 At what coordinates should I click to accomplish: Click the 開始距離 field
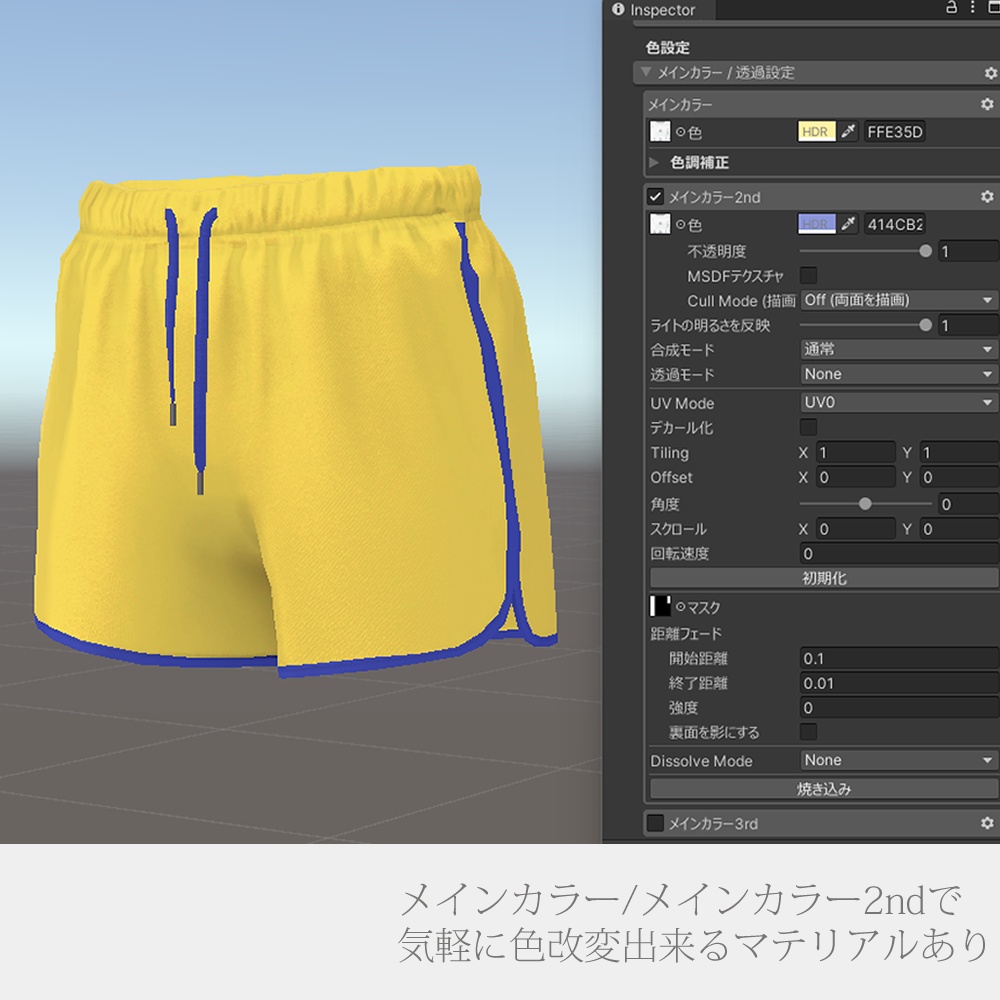pos(899,658)
